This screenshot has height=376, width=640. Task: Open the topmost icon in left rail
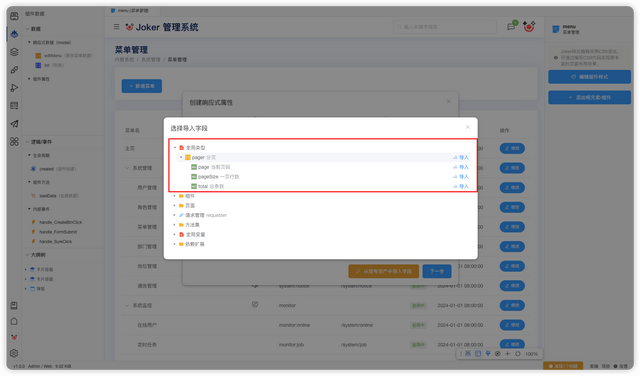pos(14,16)
